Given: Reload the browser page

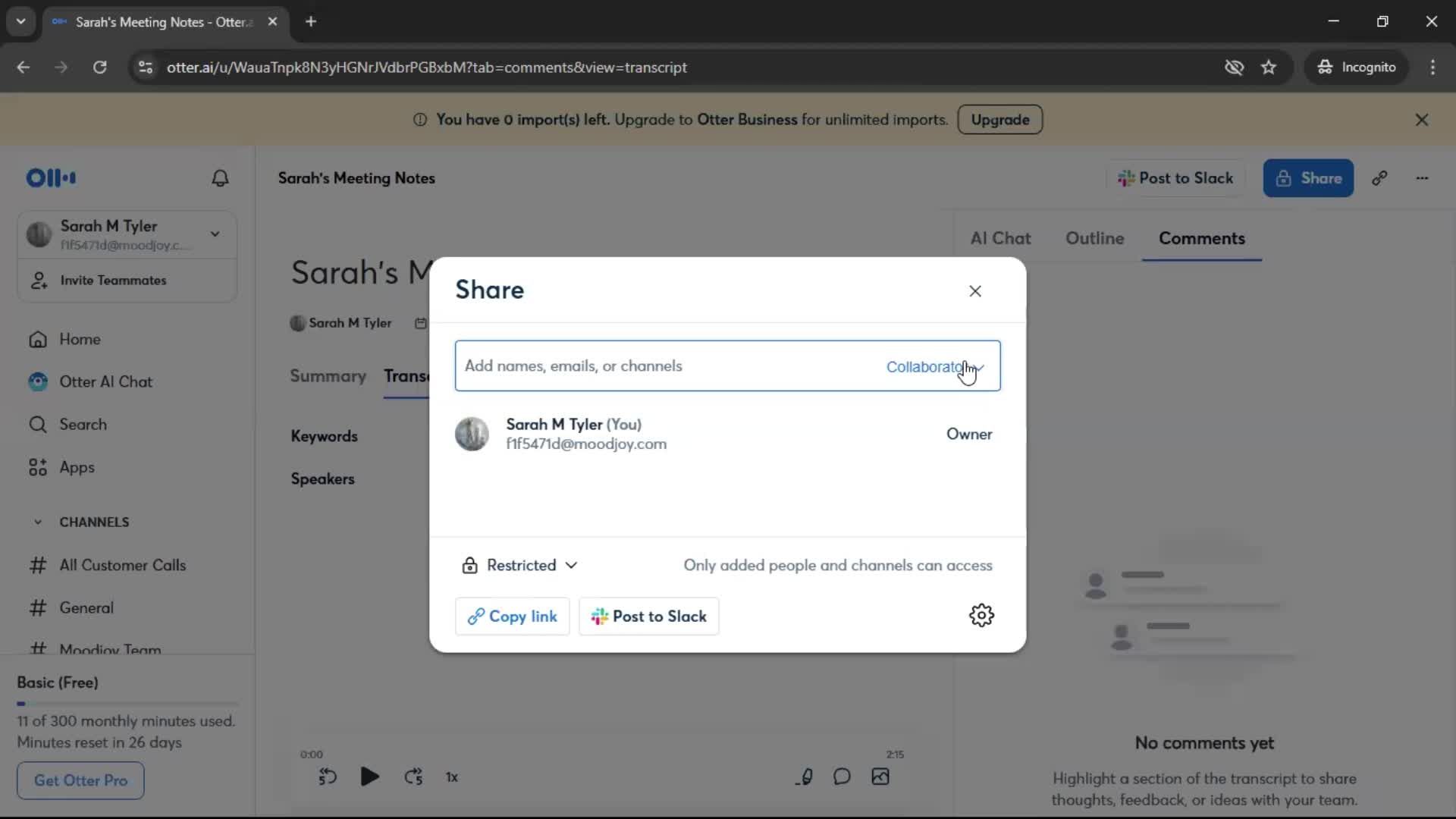Looking at the screenshot, I should coord(99,67).
